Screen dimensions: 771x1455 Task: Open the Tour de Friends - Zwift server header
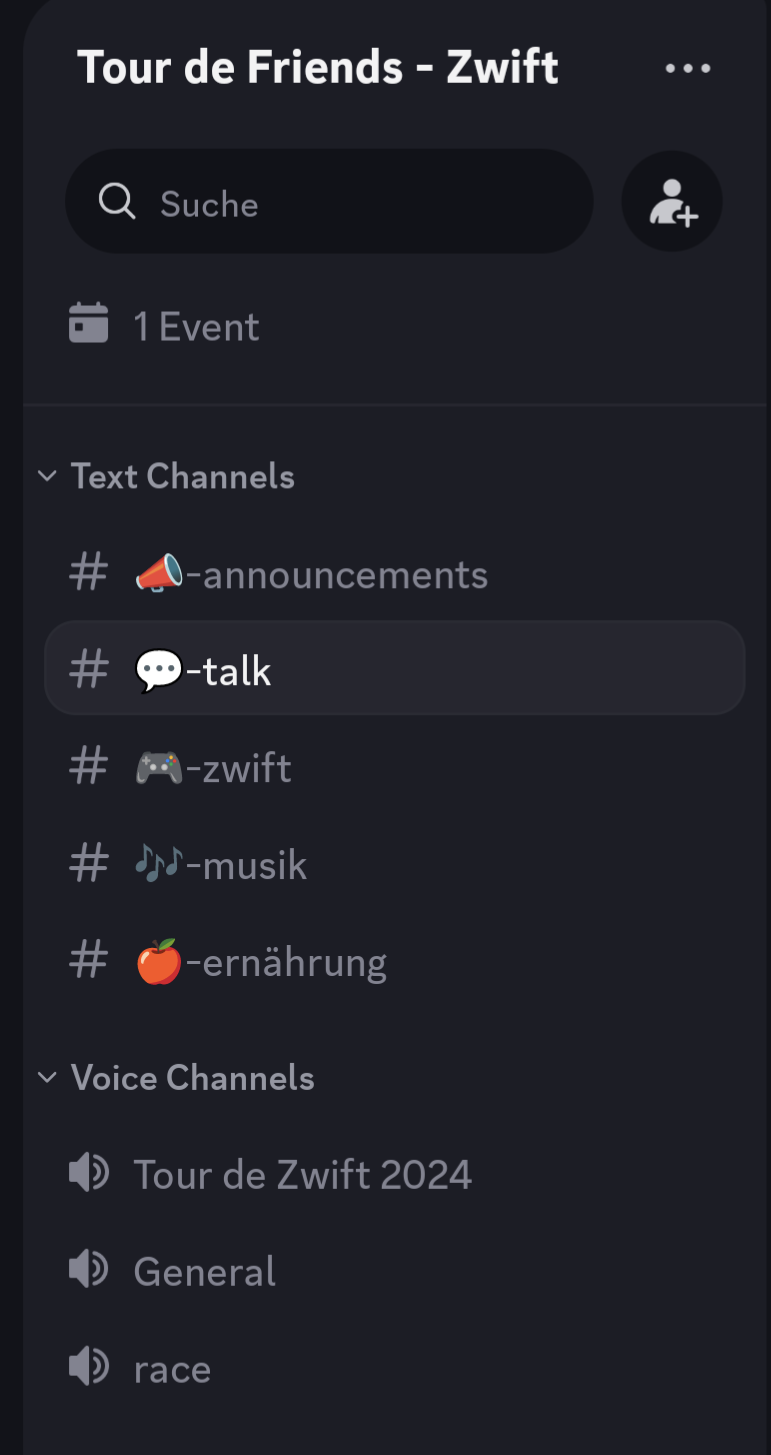pyautogui.click(x=318, y=68)
